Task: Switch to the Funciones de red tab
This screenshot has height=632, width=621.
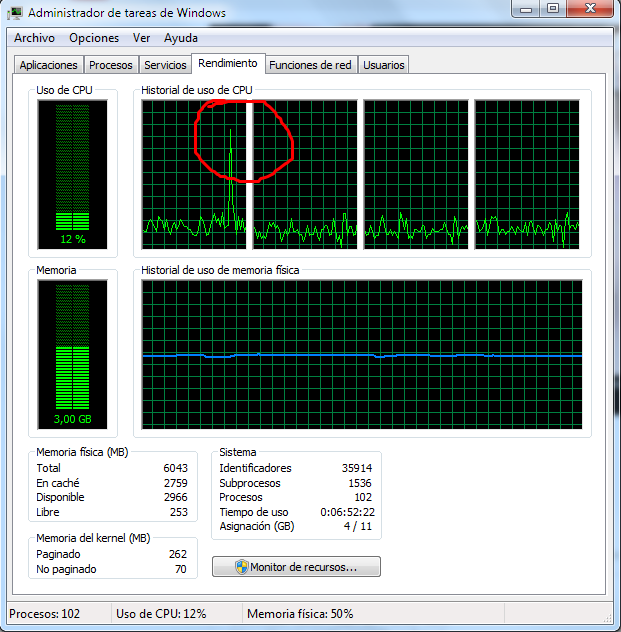Action: [x=310, y=65]
